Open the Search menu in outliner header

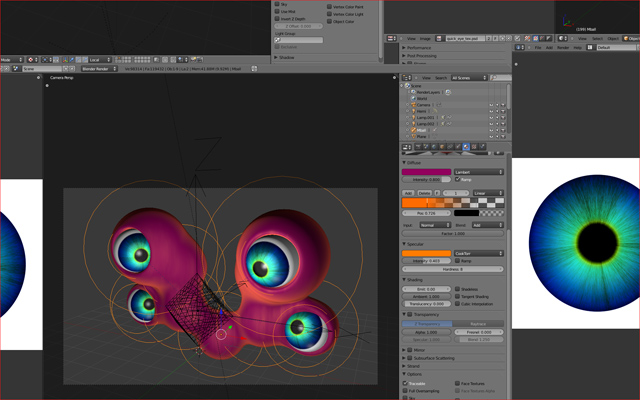pyautogui.click(x=440, y=77)
